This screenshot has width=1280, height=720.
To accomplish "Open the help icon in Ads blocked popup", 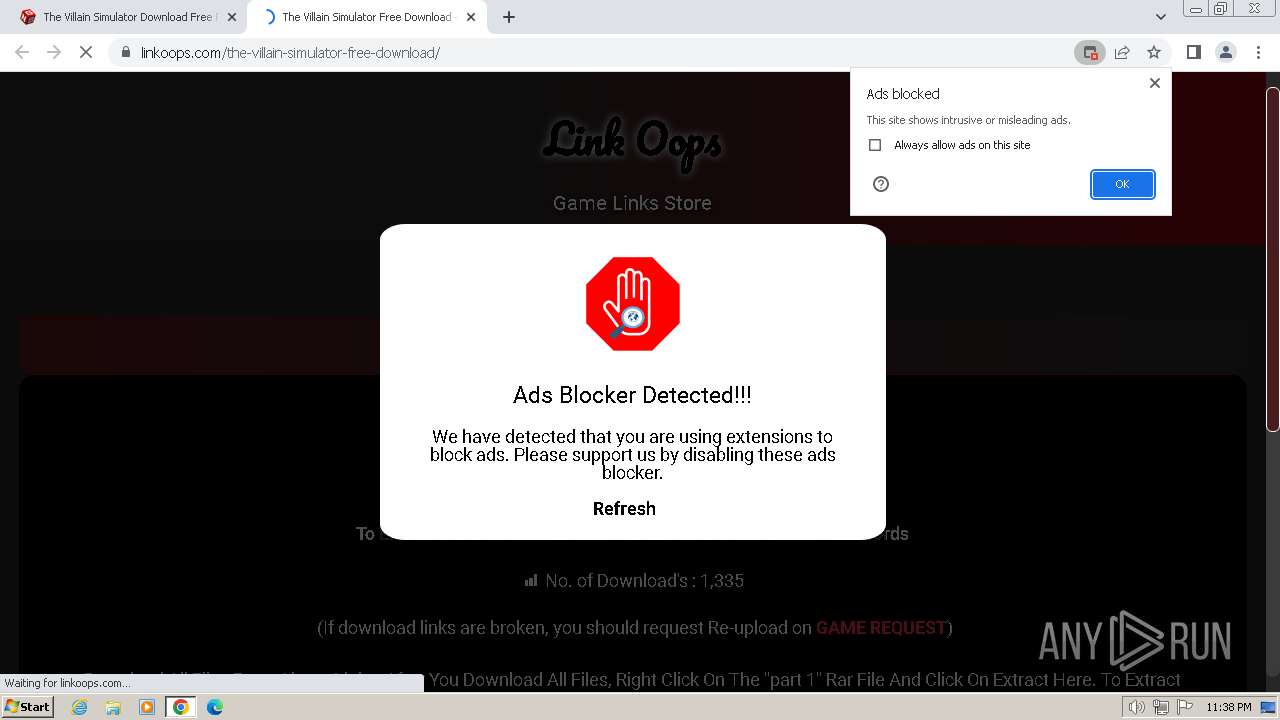I will click(x=881, y=184).
